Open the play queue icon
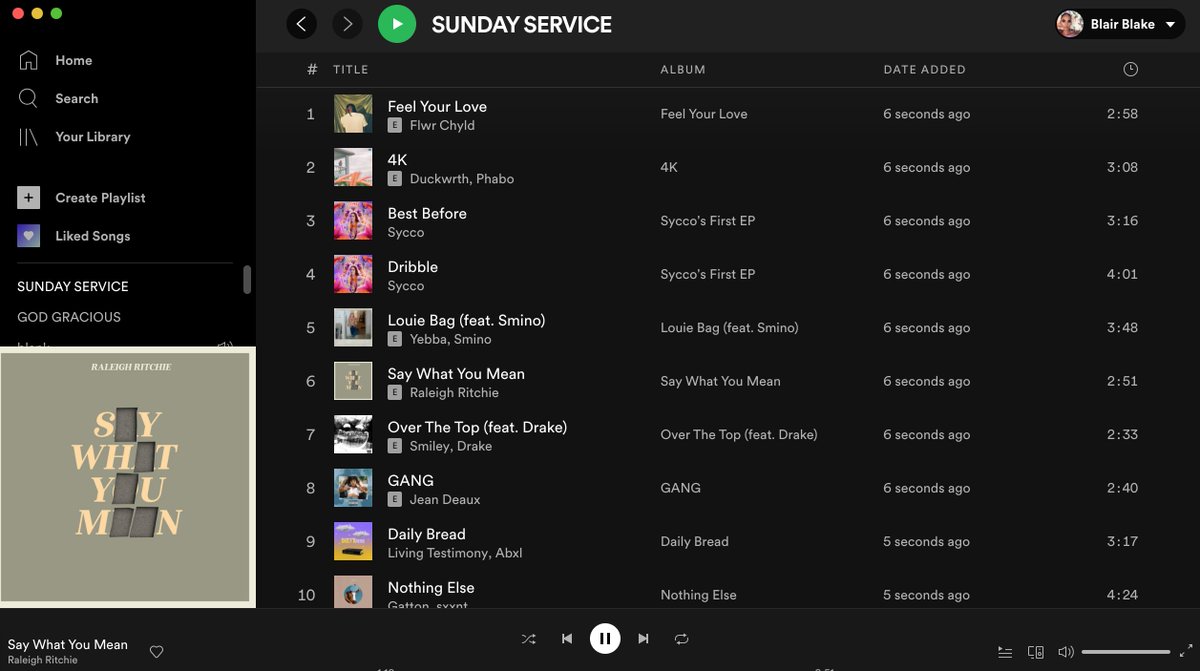This screenshot has height=671, width=1200. tap(1005, 652)
